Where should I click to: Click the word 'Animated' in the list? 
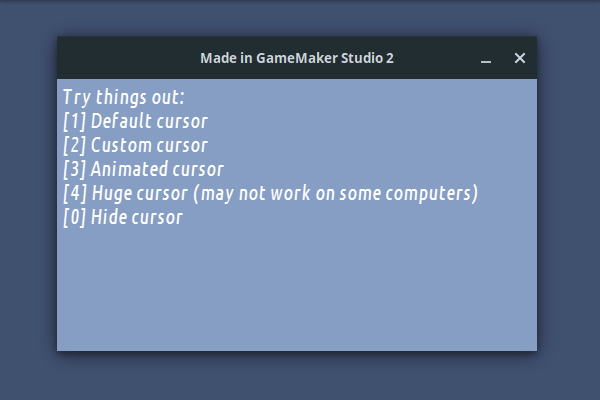click(x=128, y=170)
